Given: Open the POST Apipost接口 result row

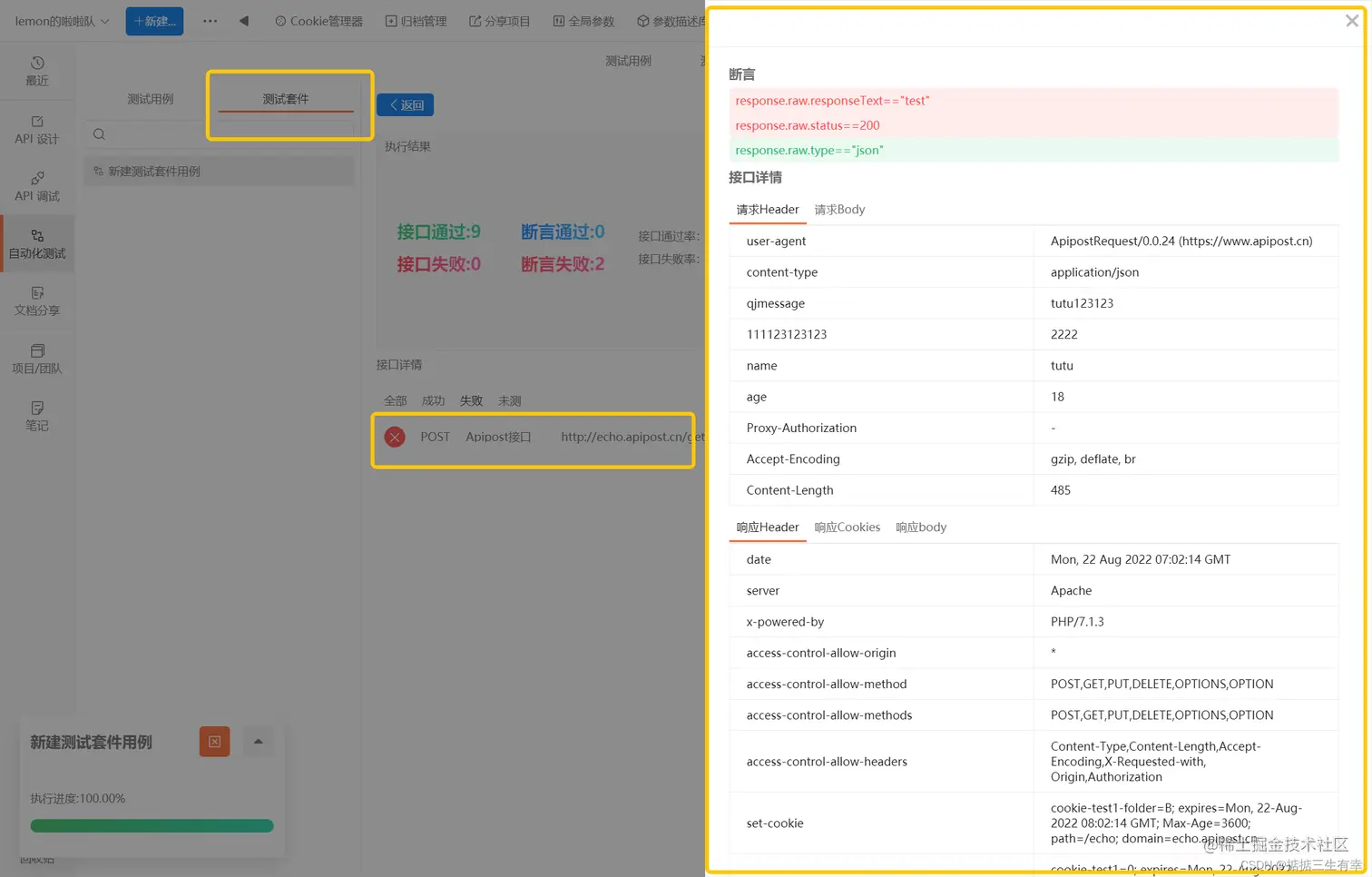Looking at the screenshot, I should click(x=541, y=438).
